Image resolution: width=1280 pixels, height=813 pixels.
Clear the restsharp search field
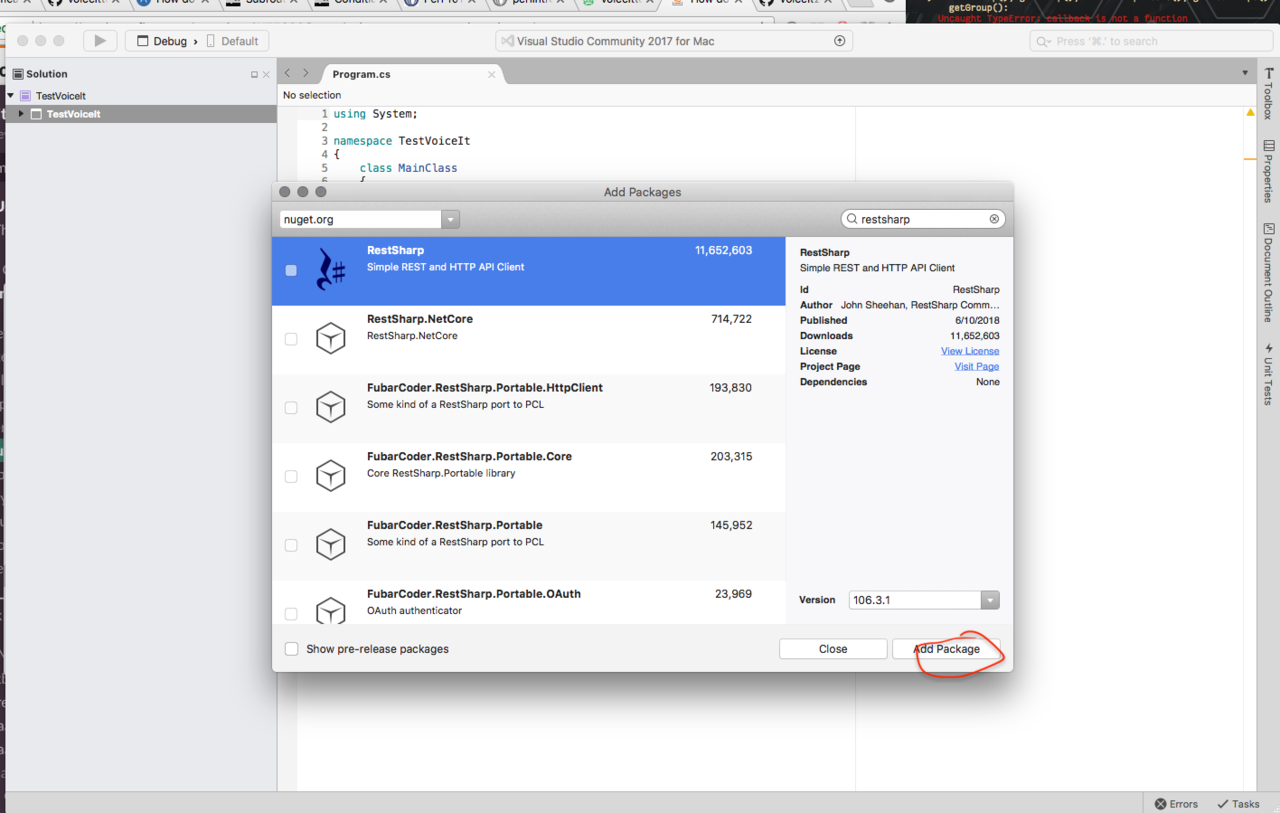[x=994, y=219]
